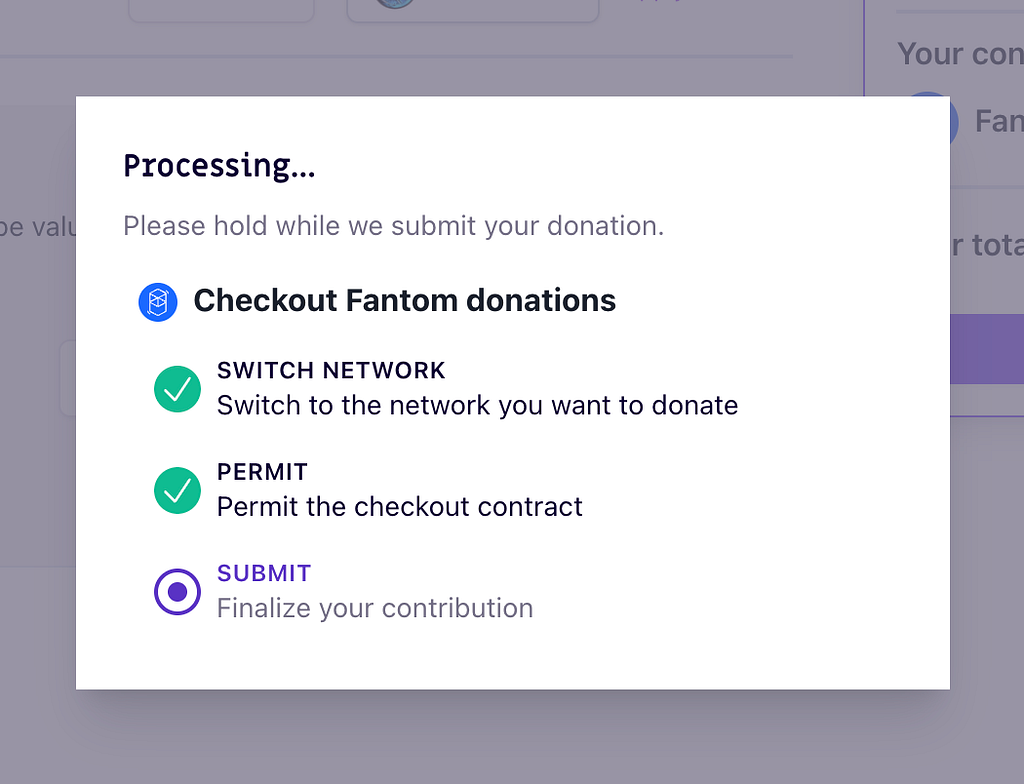Click the dimmed avatar button at top
Screen dimensions: 1024x784
coord(472,10)
